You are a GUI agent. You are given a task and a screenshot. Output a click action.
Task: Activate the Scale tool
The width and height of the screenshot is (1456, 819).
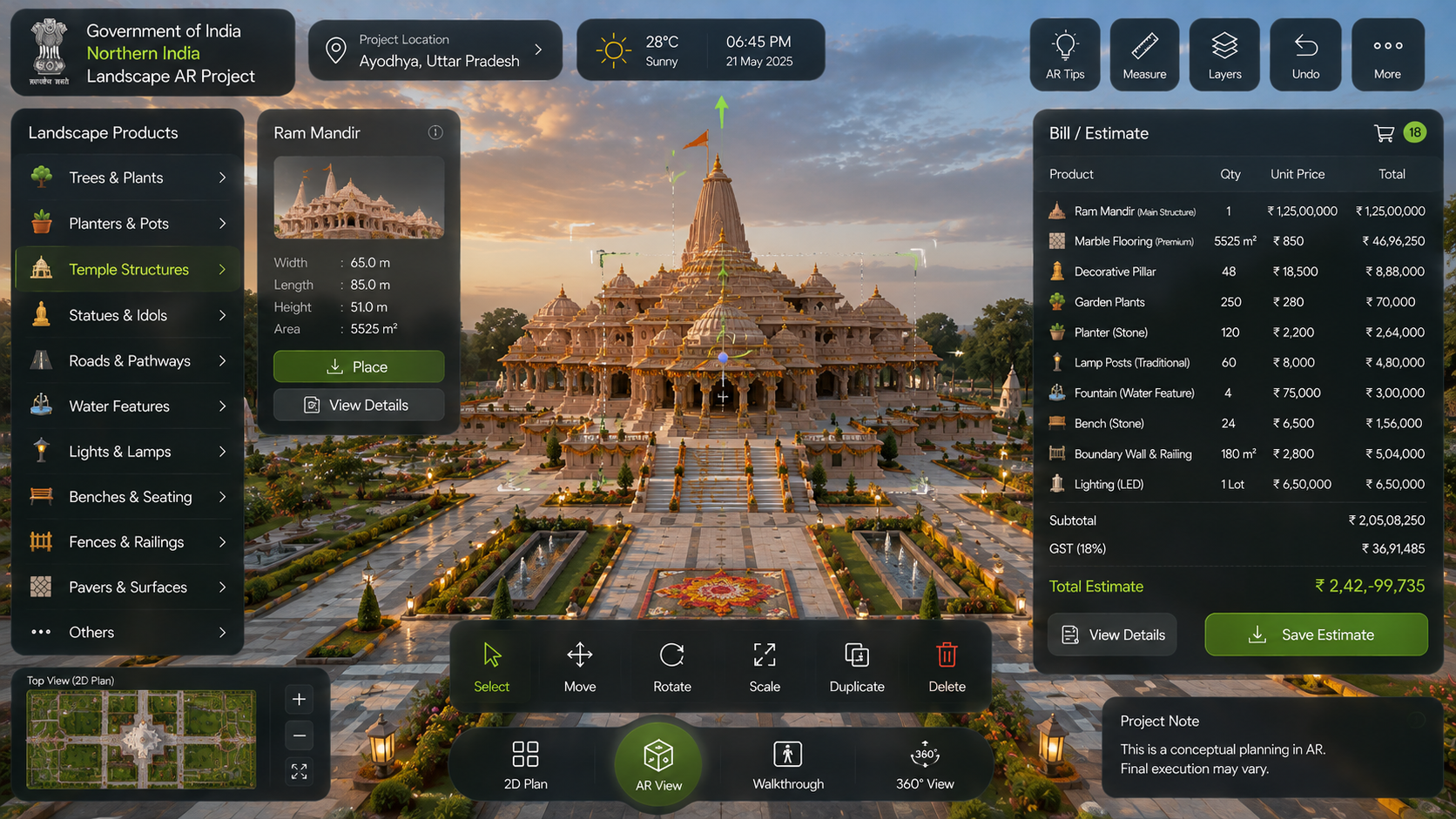click(x=765, y=667)
